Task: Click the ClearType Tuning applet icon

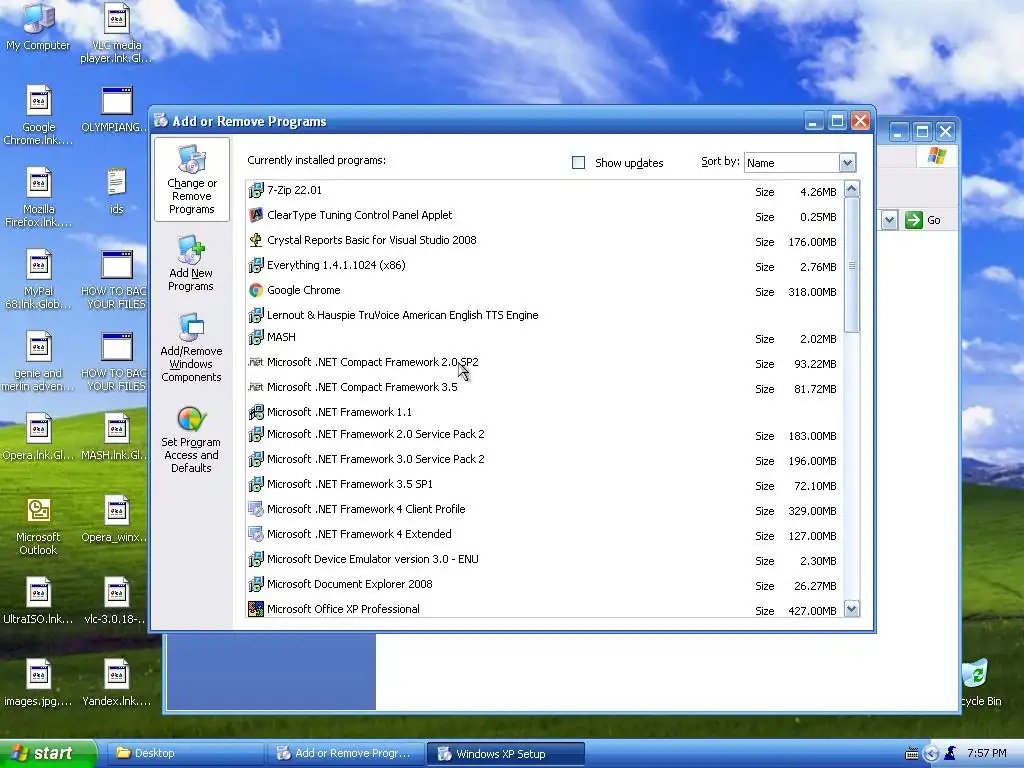Action: 256,216
